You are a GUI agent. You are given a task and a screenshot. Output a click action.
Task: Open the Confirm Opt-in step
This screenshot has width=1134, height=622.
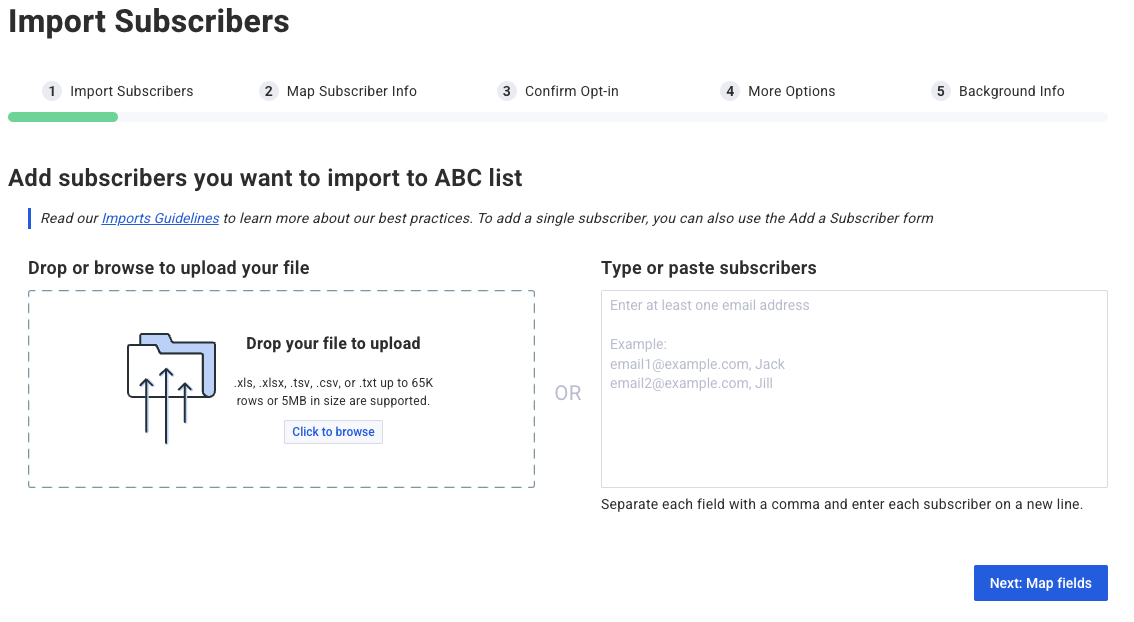coord(571,91)
